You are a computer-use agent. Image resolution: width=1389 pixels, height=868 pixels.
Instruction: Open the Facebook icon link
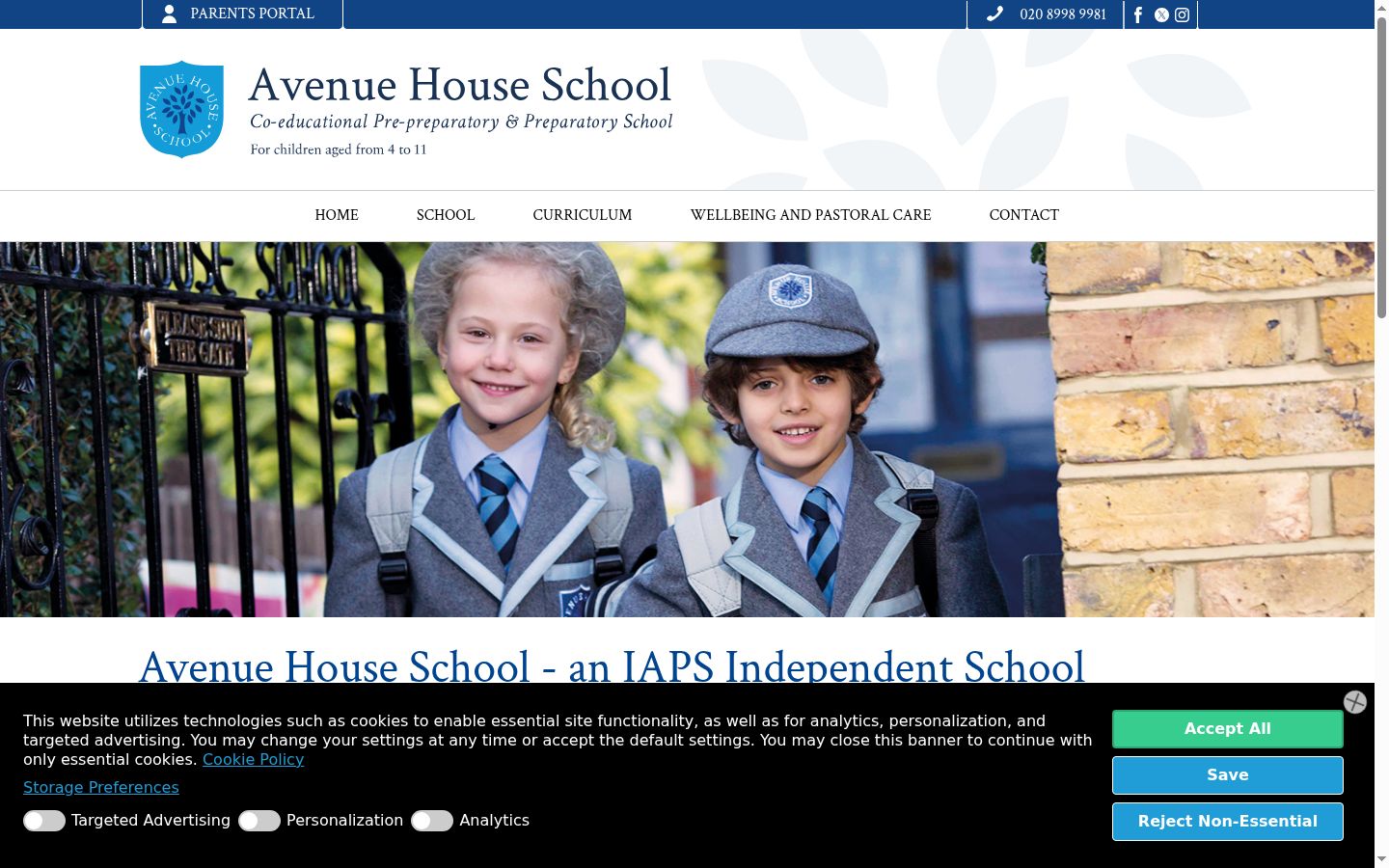[1138, 14]
